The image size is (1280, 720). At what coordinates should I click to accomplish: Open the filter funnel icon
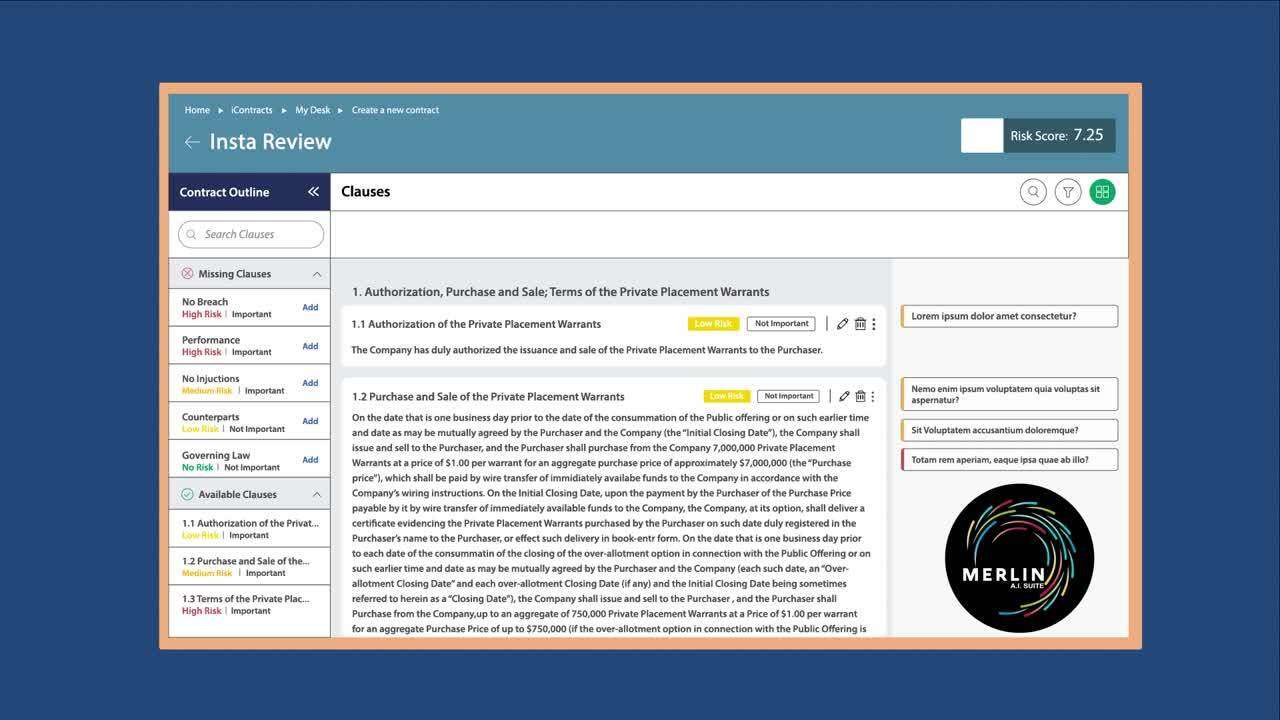click(1068, 192)
